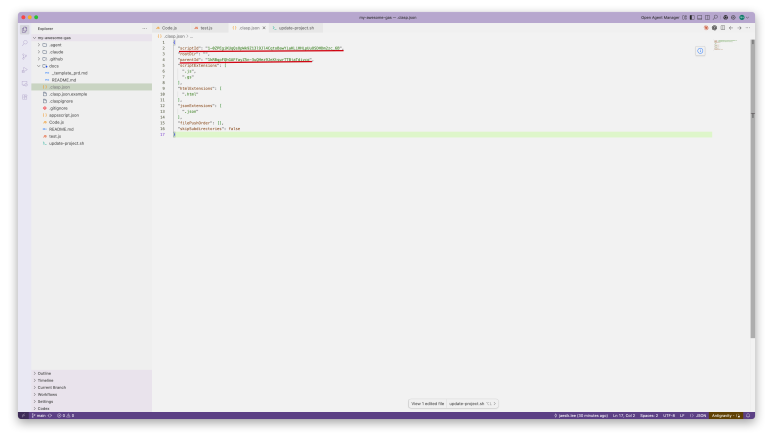Image resolution: width=773 pixels, height=443 pixels.
Task: Switch to the Code.js tab
Action: pyautogui.click(x=168, y=28)
